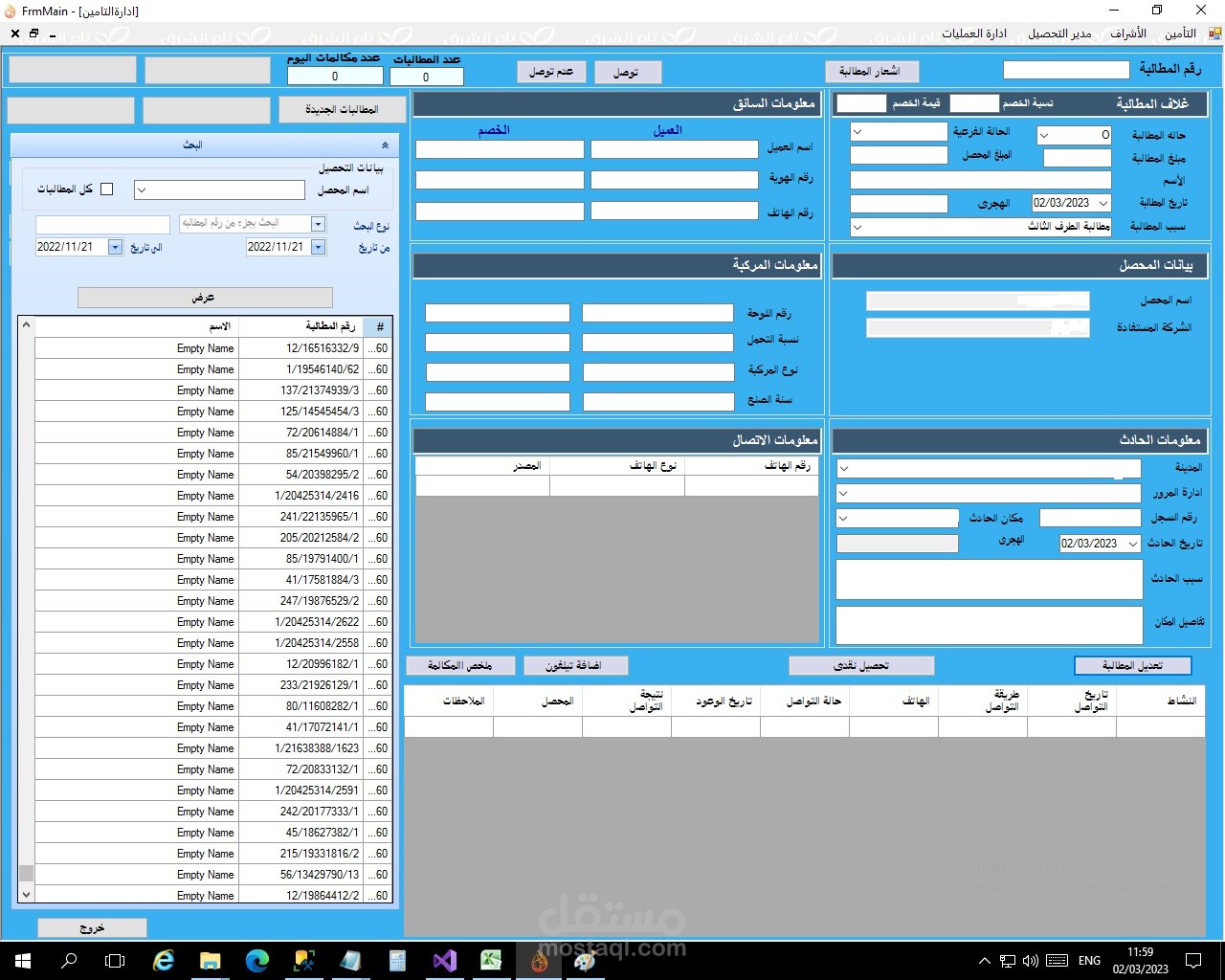Viewport: 1225px width, 980px height.
Task: Open the Windows notification center icon
Action: 1193,960
